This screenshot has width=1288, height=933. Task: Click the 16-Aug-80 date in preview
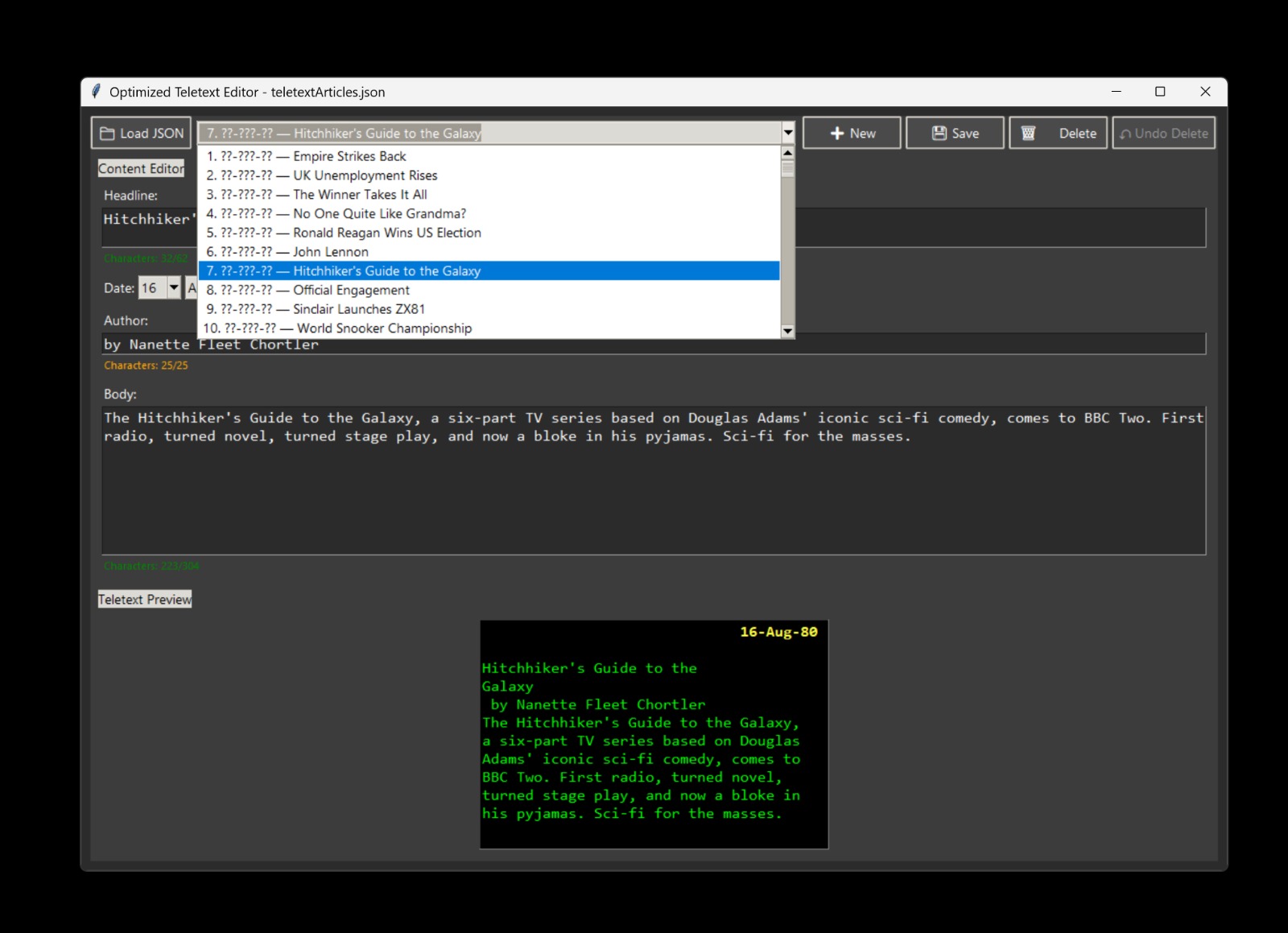click(778, 632)
